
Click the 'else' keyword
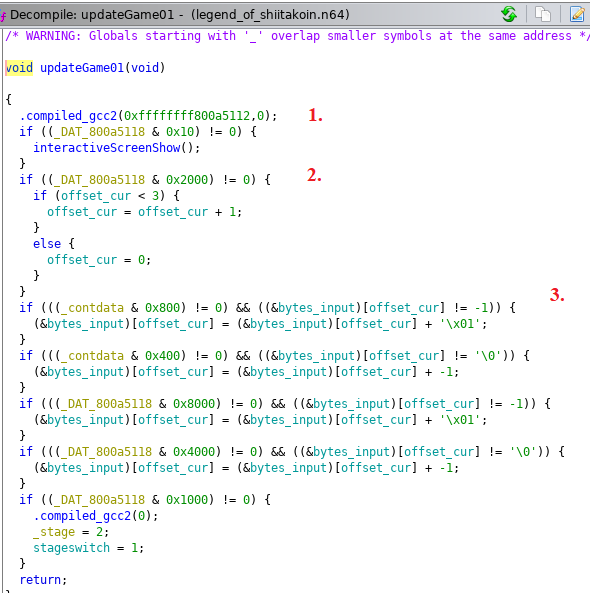pyautogui.click(x=47, y=244)
